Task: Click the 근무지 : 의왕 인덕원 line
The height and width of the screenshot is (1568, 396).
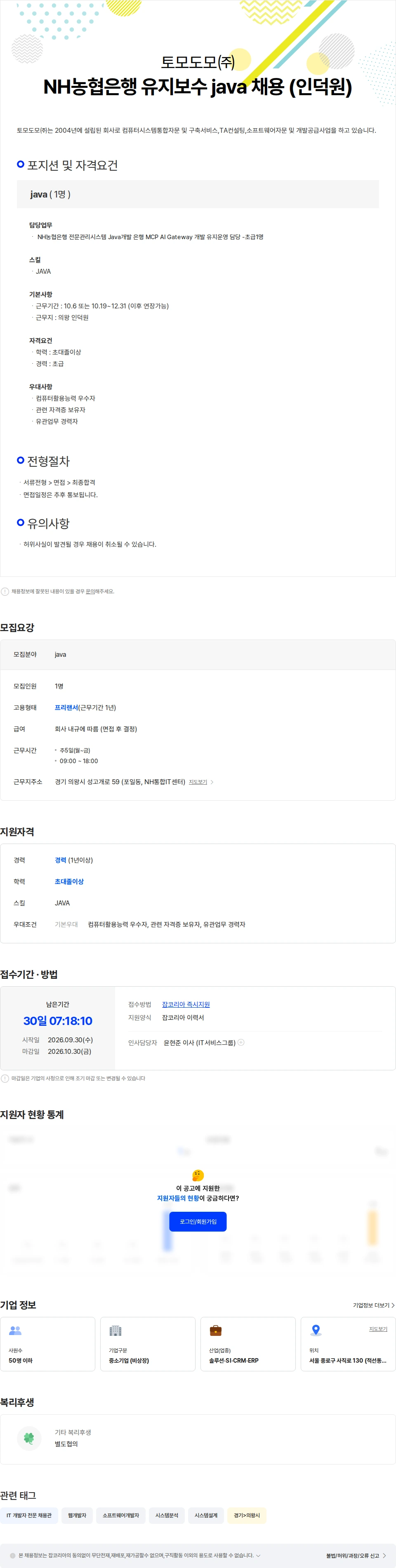Action: click(61, 318)
